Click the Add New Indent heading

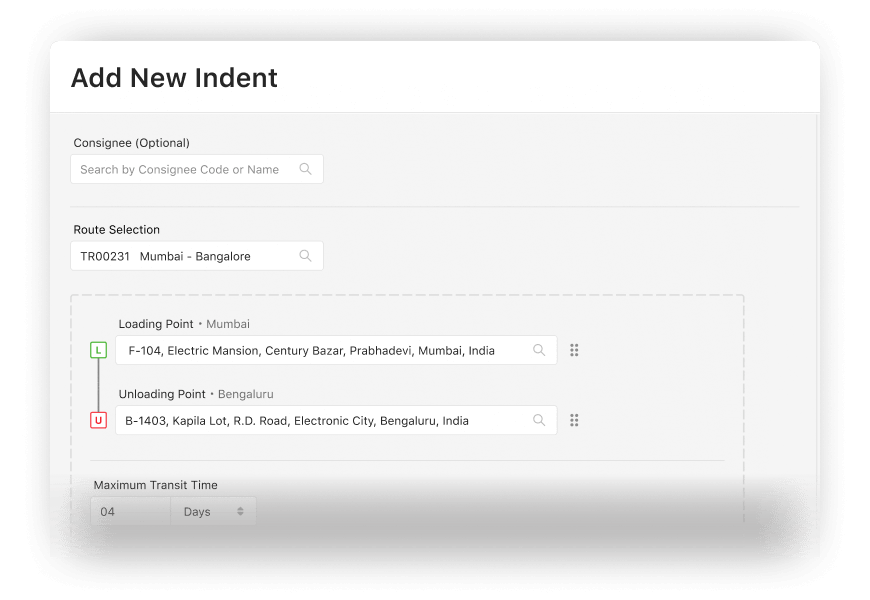pos(174,78)
